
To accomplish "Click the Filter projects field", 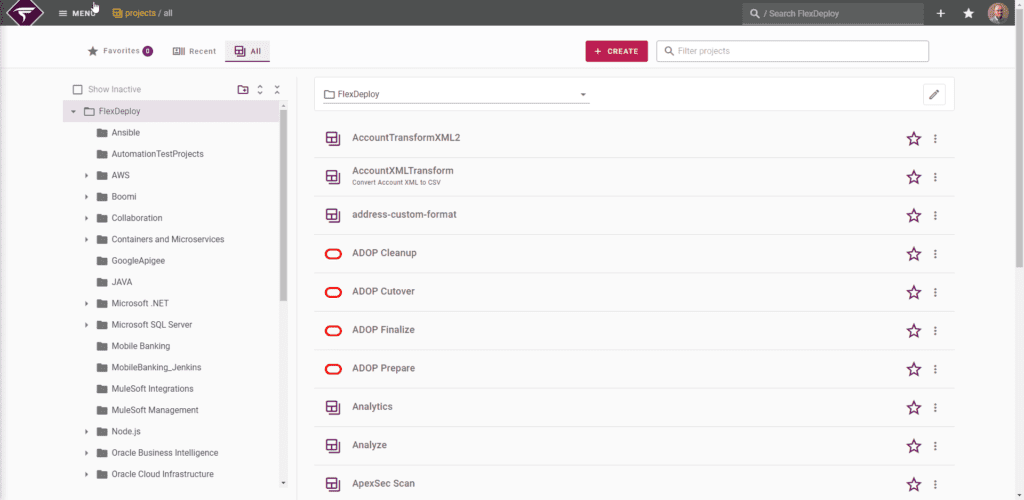I will tap(792, 51).
